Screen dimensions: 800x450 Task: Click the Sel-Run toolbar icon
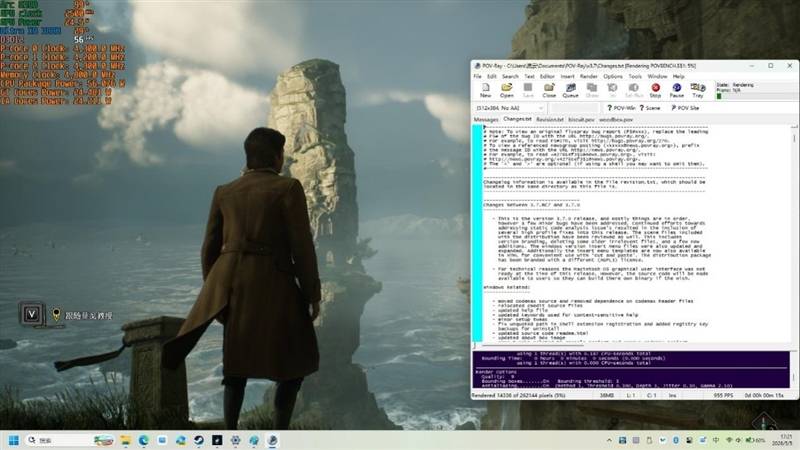pos(634,90)
